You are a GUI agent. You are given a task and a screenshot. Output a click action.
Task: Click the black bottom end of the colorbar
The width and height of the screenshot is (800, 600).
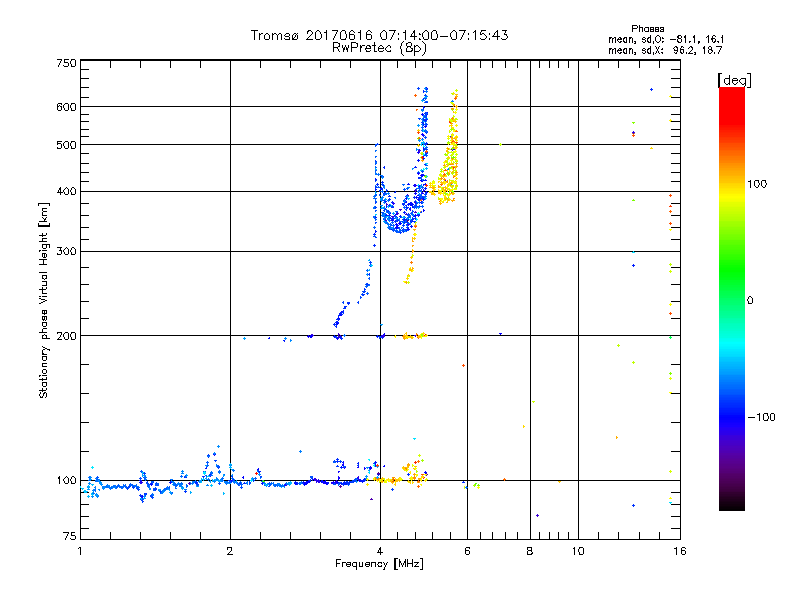[731, 505]
